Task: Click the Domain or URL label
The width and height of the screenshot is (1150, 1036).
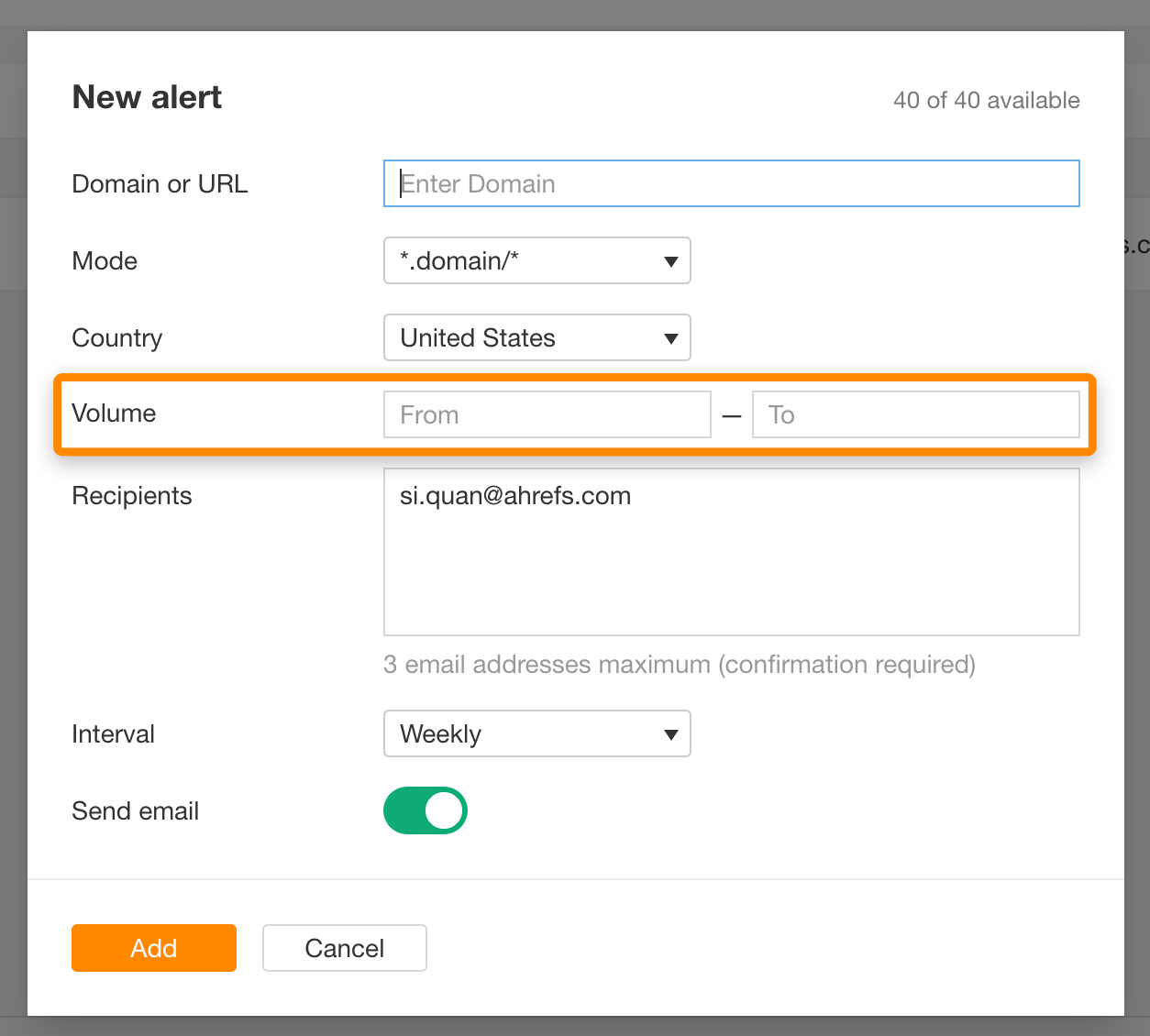Action: tap(160, 184)
